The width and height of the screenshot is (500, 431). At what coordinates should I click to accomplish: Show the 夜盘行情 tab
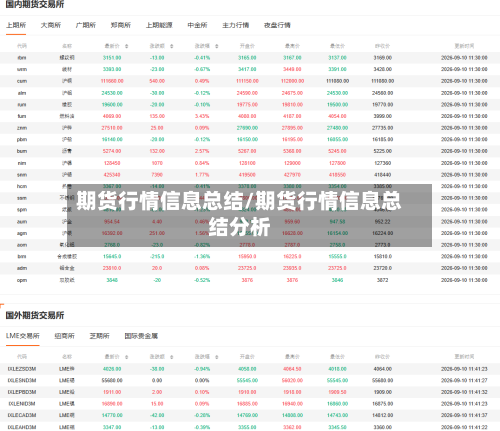tap(277, 25)
